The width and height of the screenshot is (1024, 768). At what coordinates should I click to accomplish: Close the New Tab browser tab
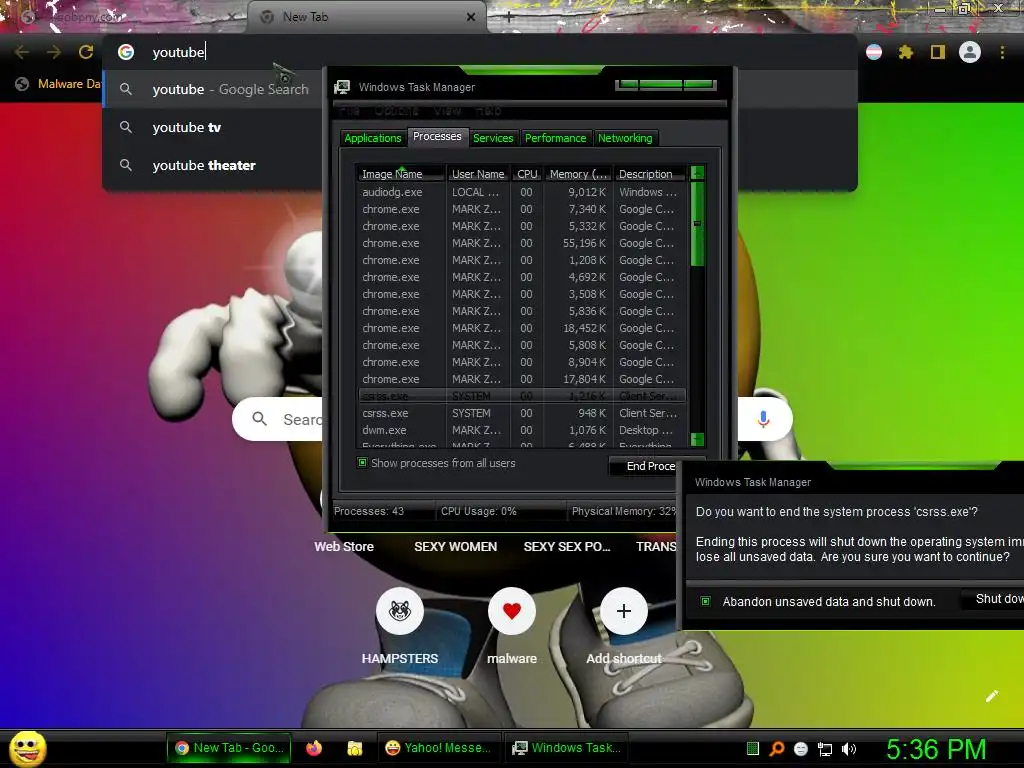tap(470, 17)
